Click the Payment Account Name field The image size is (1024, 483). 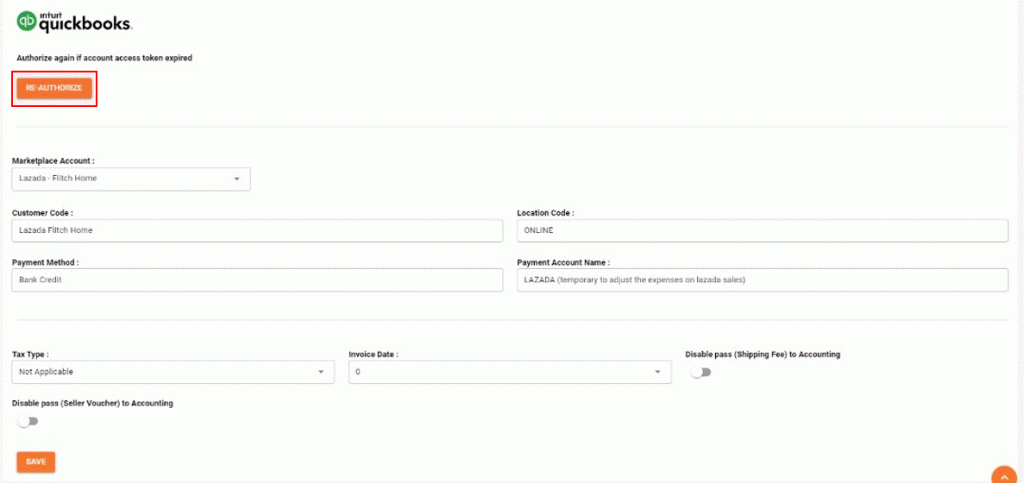[762, 280]
